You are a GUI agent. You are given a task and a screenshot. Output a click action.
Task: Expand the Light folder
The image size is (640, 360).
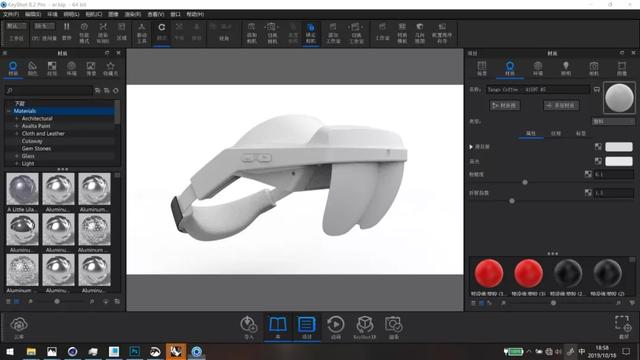click(x=17, y=163)
